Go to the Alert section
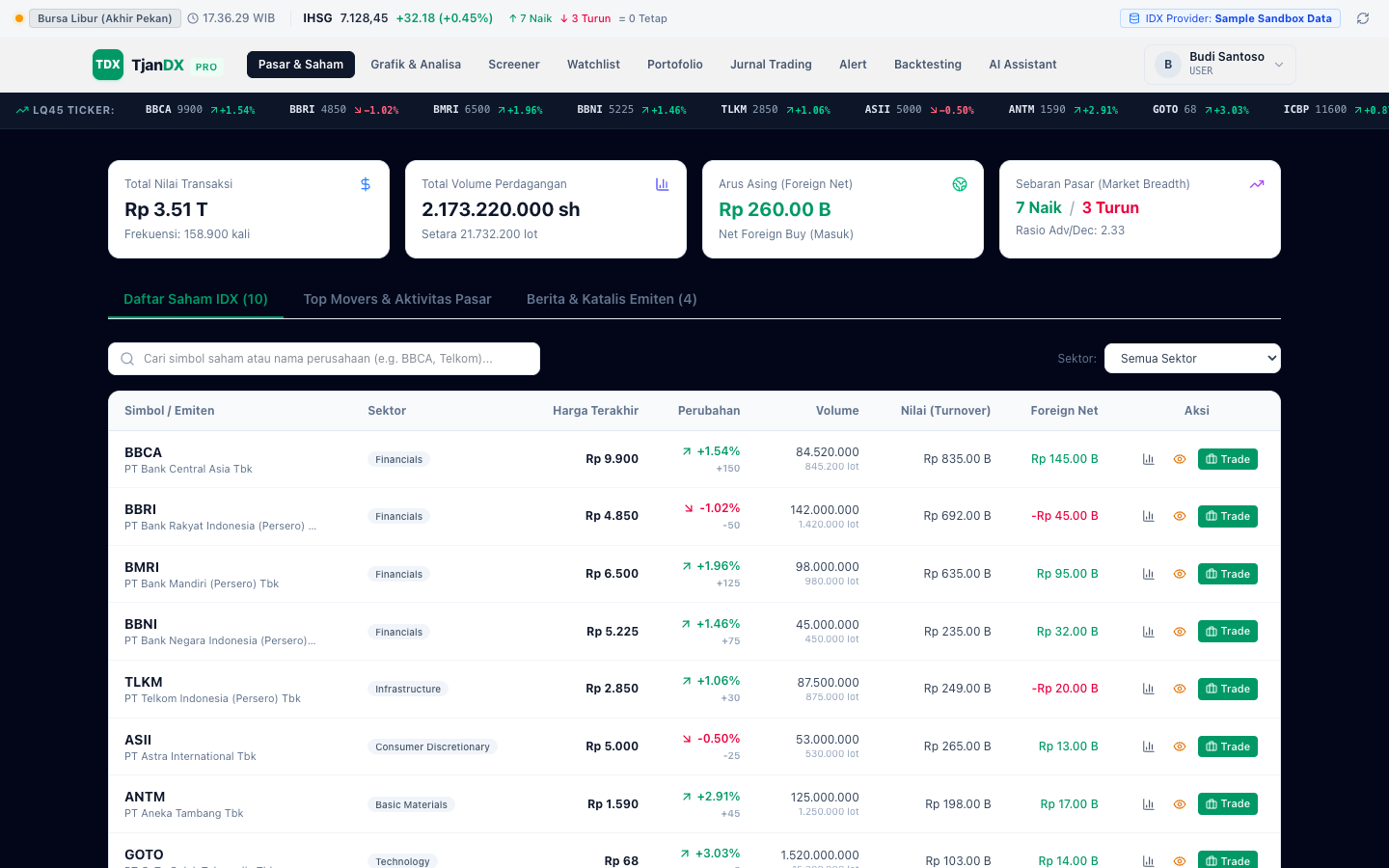 [853, 65]
